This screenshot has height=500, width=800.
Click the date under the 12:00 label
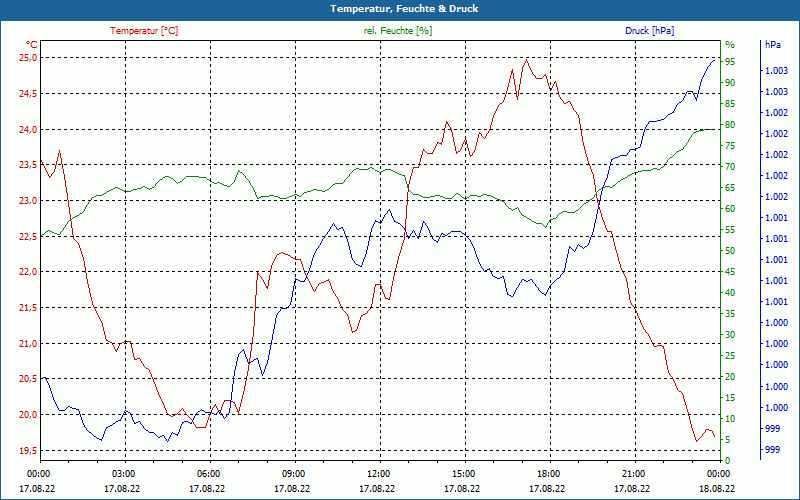(x=377, y=489)
